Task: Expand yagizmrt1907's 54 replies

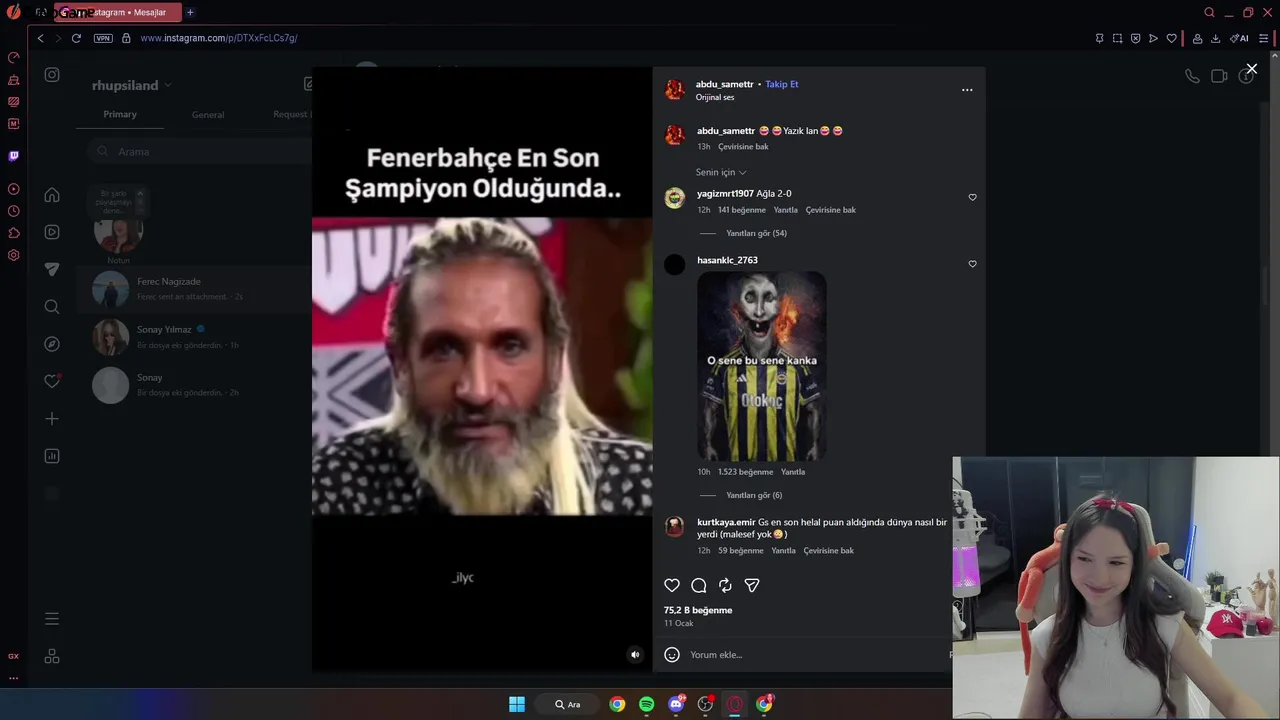Action: click(756, 233)
